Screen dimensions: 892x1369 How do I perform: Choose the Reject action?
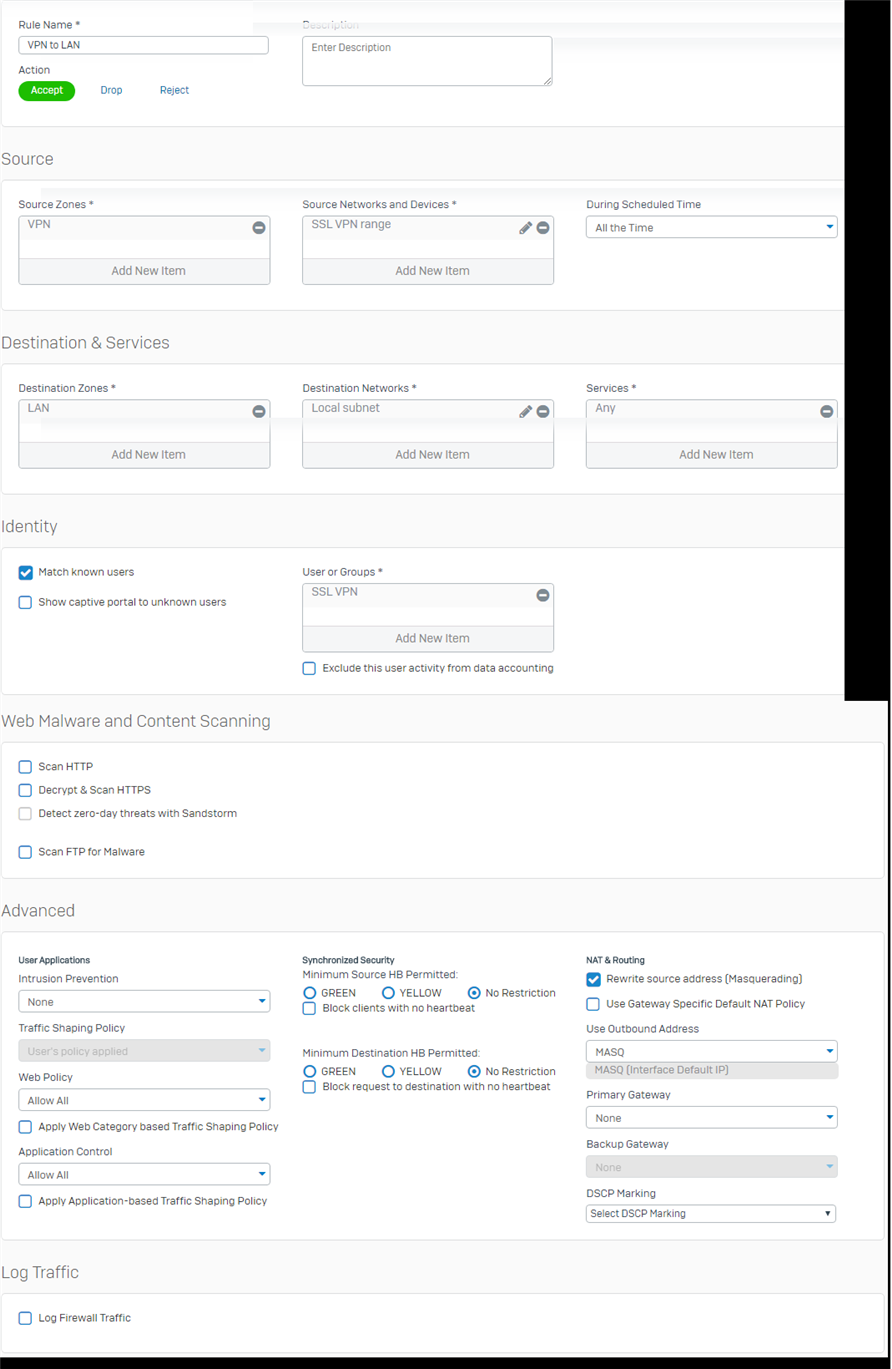[174, 91]
